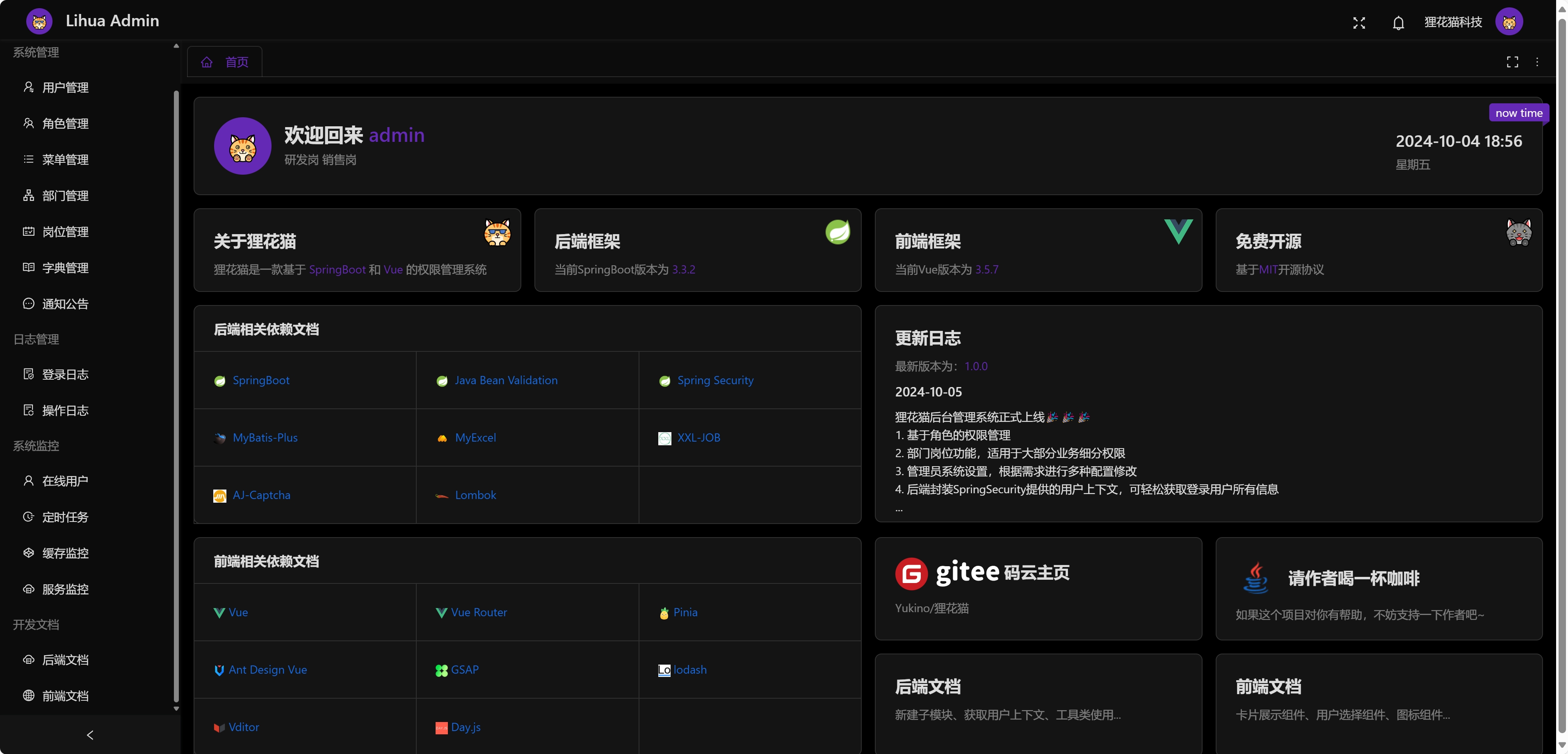The image size is (1568, 754).
Task: Click 缓存监控 cache monitoring icon
Action: (28, 553)
